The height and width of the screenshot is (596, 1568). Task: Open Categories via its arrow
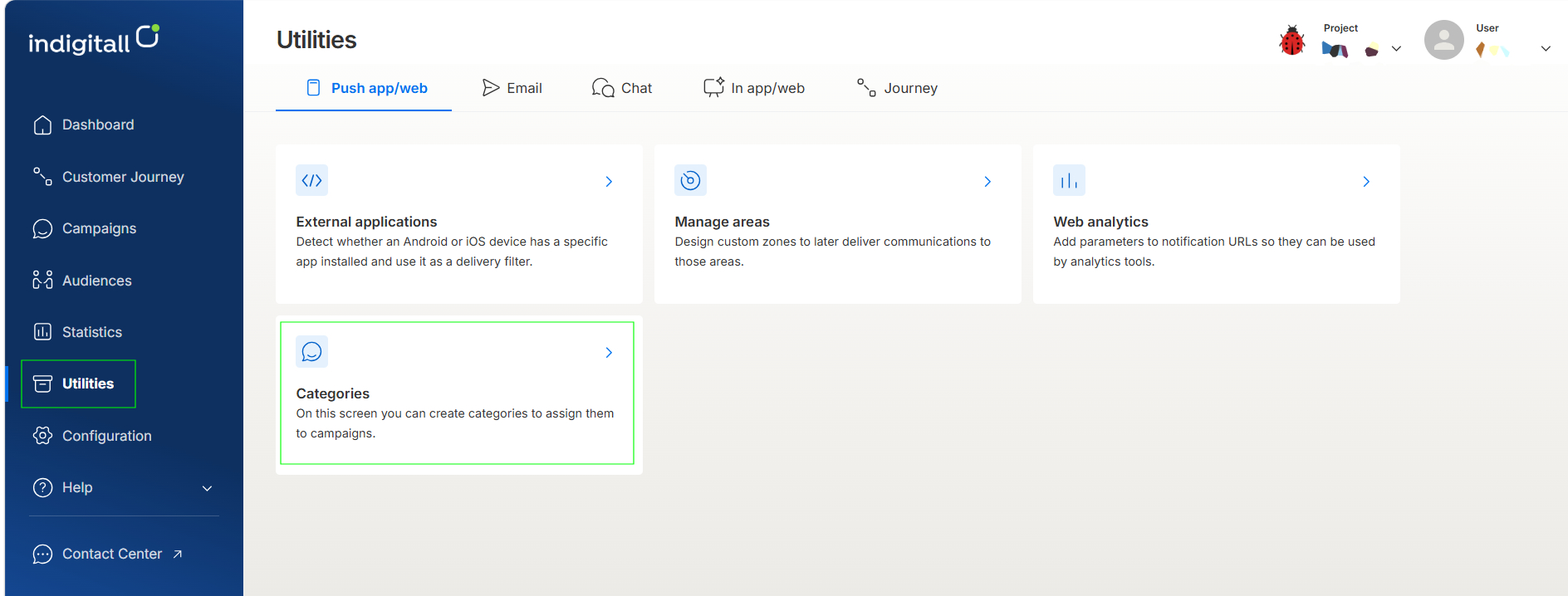pos(609,353)
